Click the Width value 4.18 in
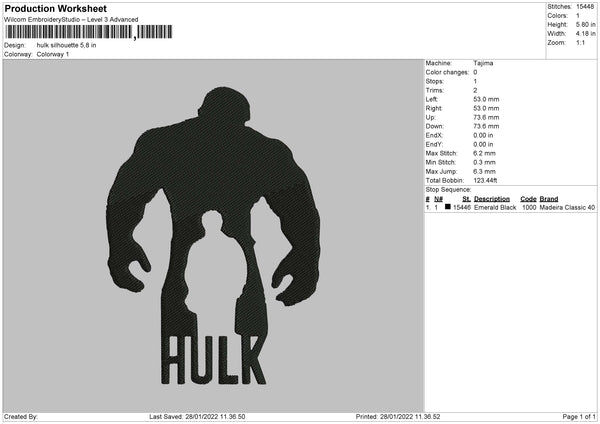 585,34
